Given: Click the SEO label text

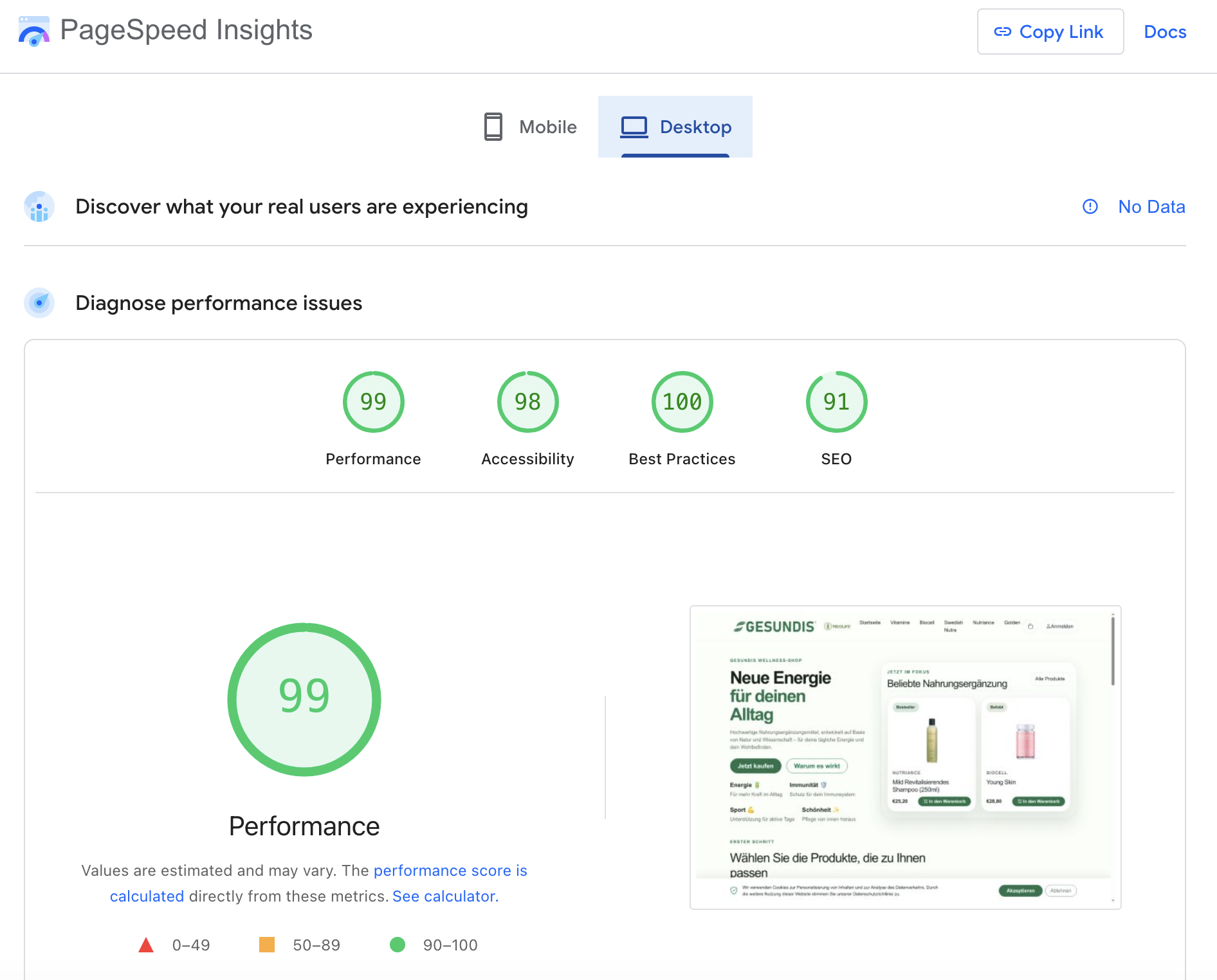Looking at the screenshot, I should click(x=837, y=458).
